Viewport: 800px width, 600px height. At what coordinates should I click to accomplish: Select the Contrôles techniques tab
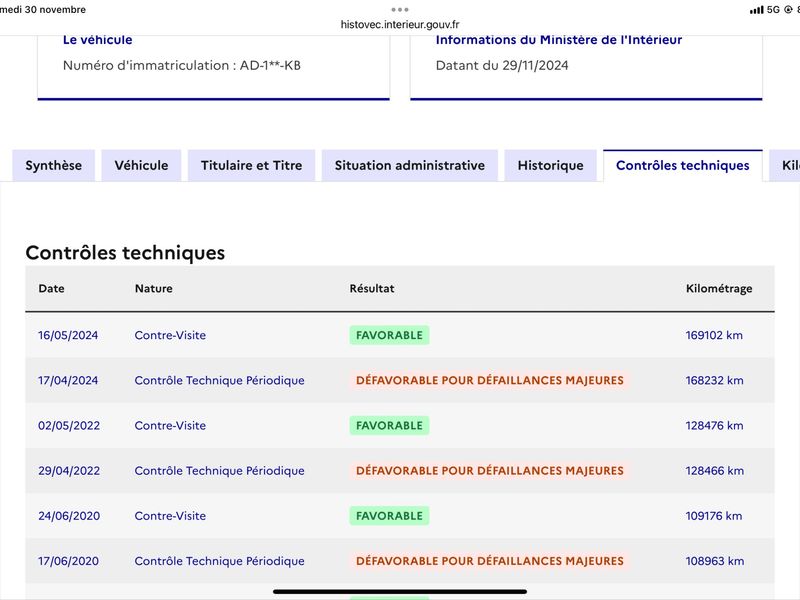(x=683, y=165)
